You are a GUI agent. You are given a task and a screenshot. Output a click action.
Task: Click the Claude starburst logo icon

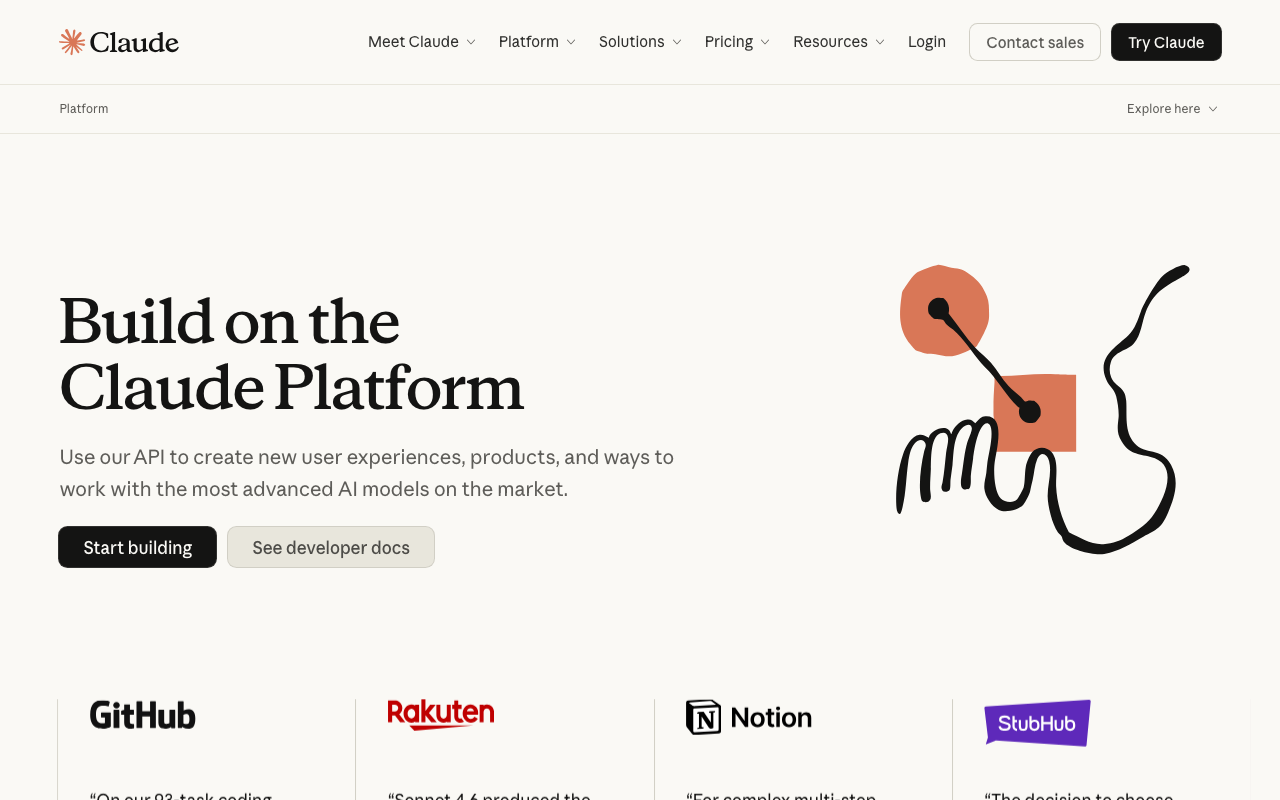point(72,42)
